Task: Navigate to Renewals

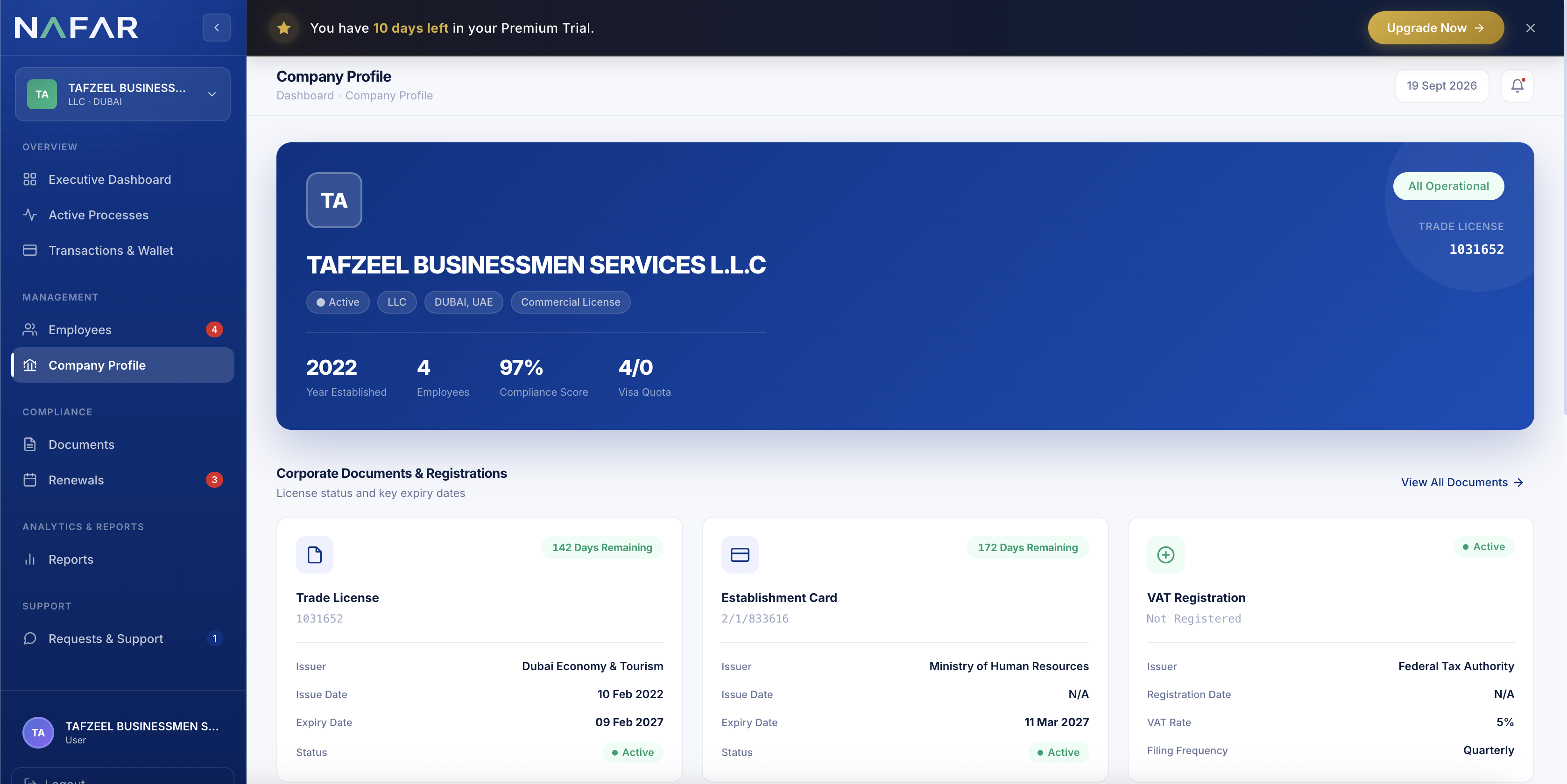Action: (123, 480)
